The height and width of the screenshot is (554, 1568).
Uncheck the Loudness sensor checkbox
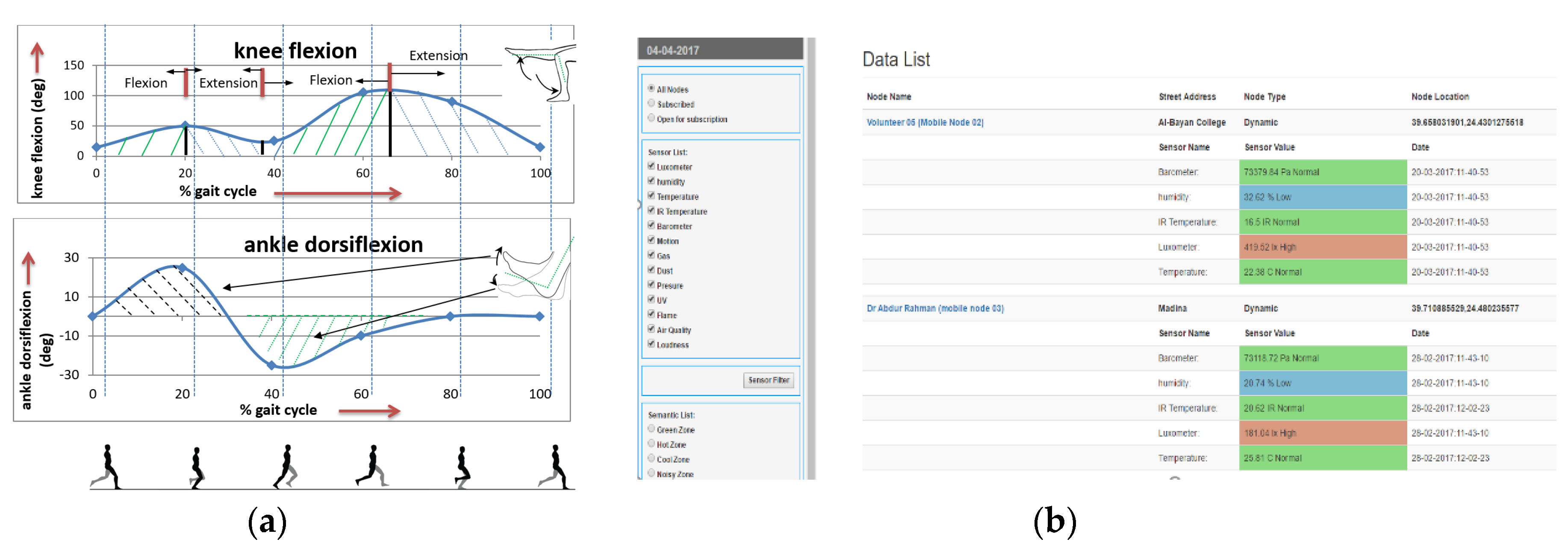[651, 343]
